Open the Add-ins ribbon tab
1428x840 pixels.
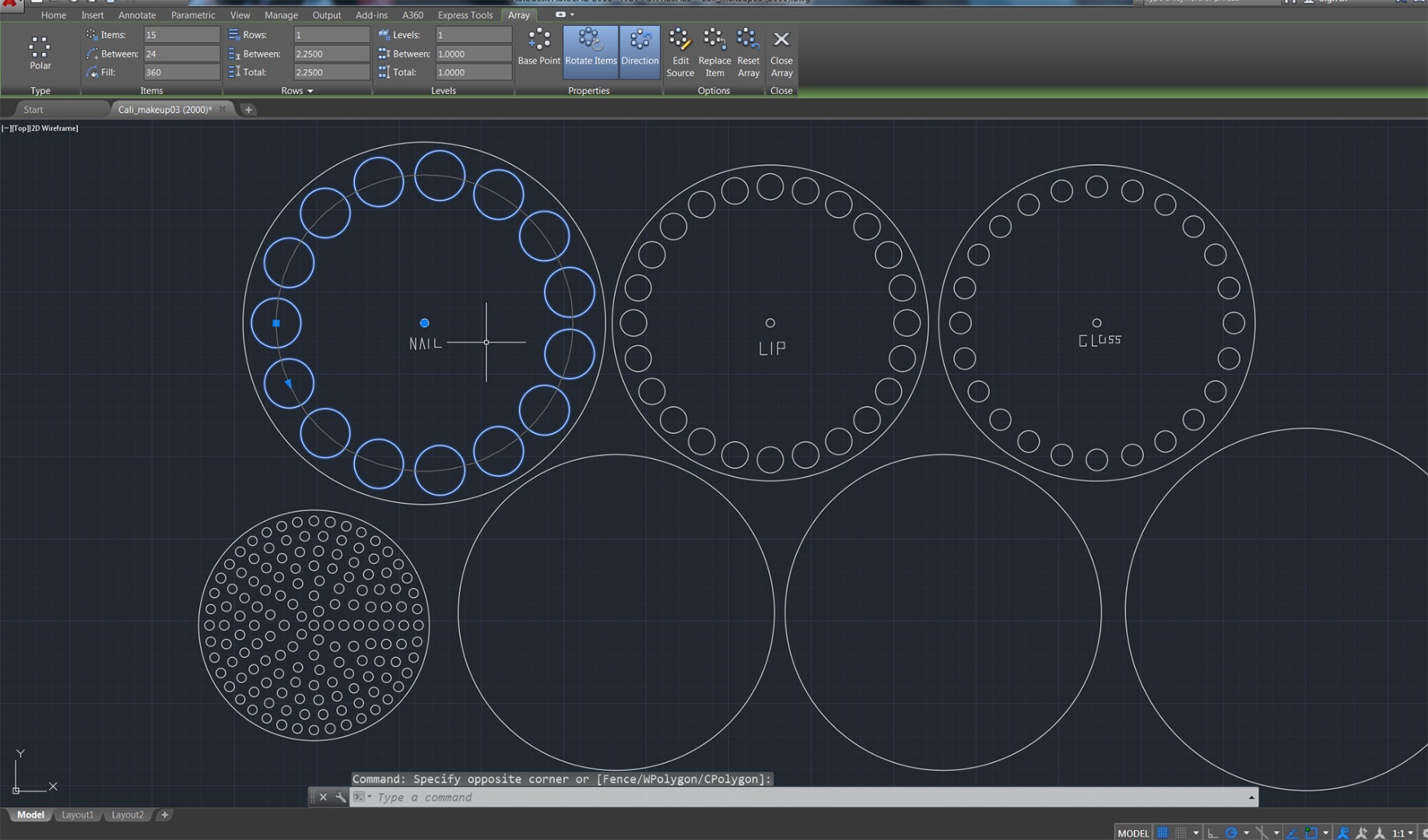click(371, 15)
